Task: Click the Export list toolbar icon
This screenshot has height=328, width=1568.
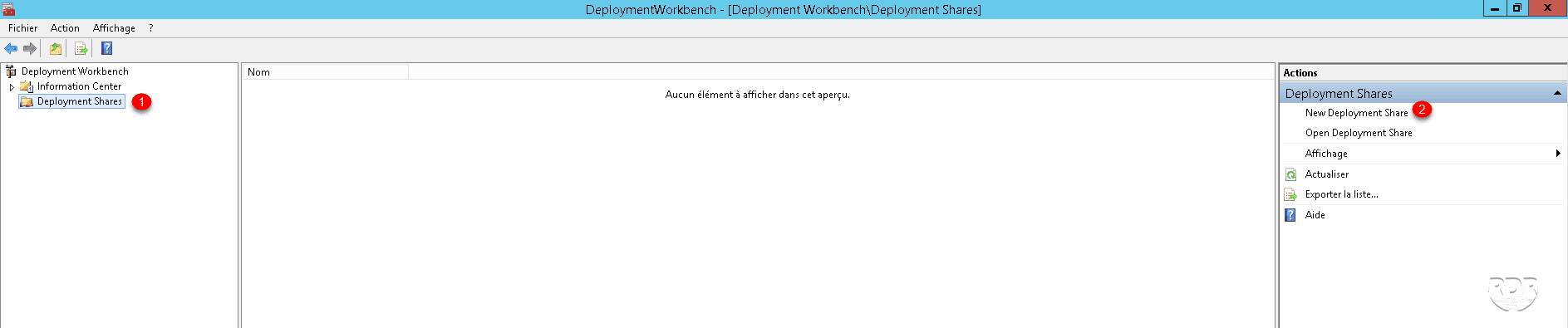Action: (81, 48)
